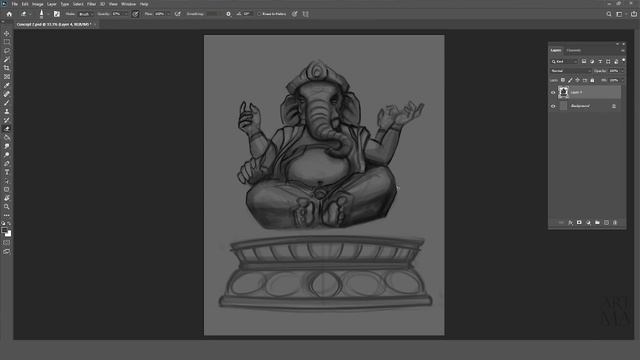Open the Flow value dropdown
This screenshot has width=640, height=360.
coord(168,14)
